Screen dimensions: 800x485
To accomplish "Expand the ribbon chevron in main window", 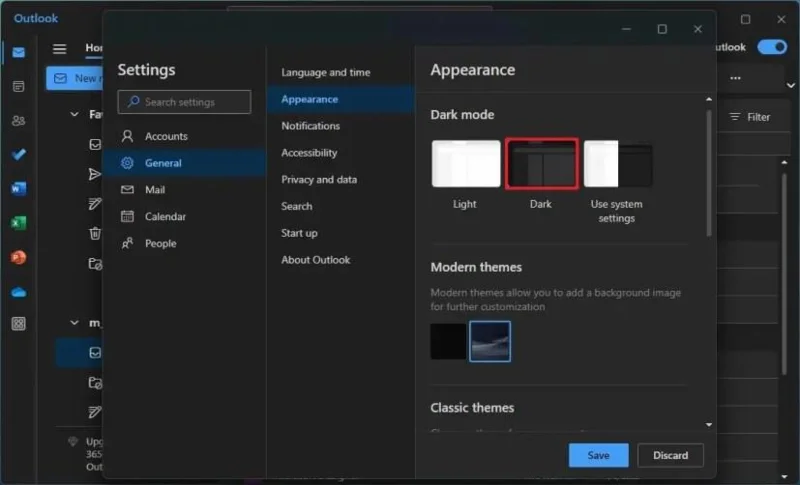I will [790, 85].
